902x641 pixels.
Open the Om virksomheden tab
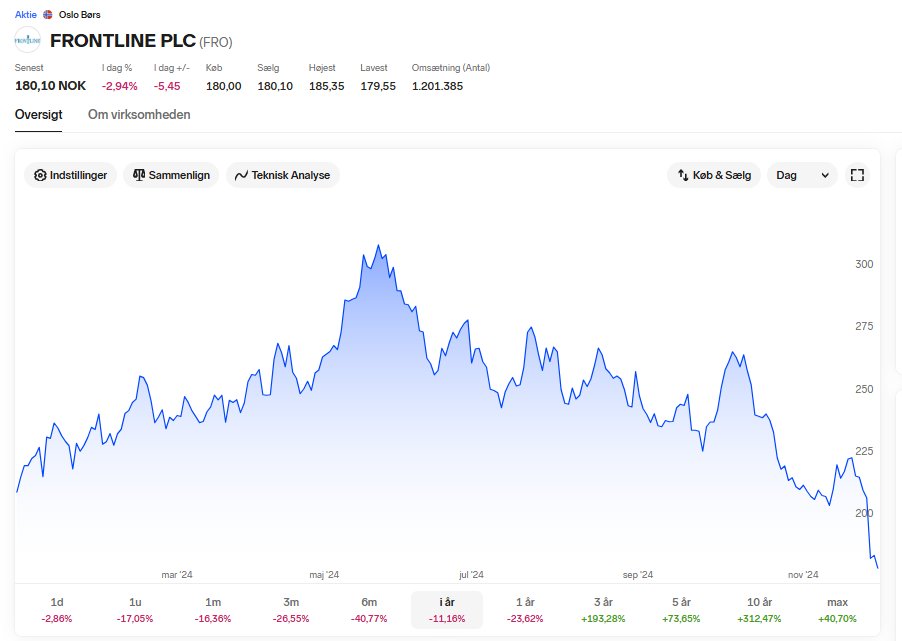coord(139,115)
